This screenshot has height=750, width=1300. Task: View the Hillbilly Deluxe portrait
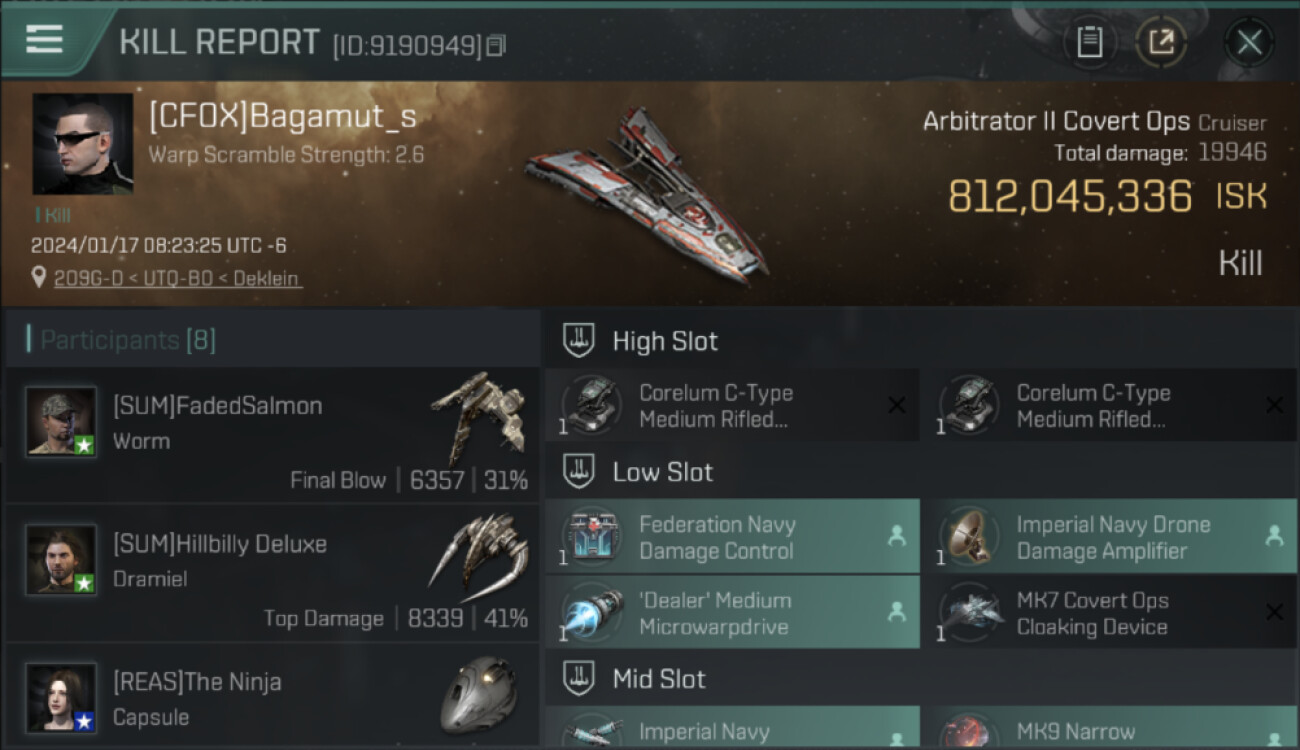click(61, 559)
